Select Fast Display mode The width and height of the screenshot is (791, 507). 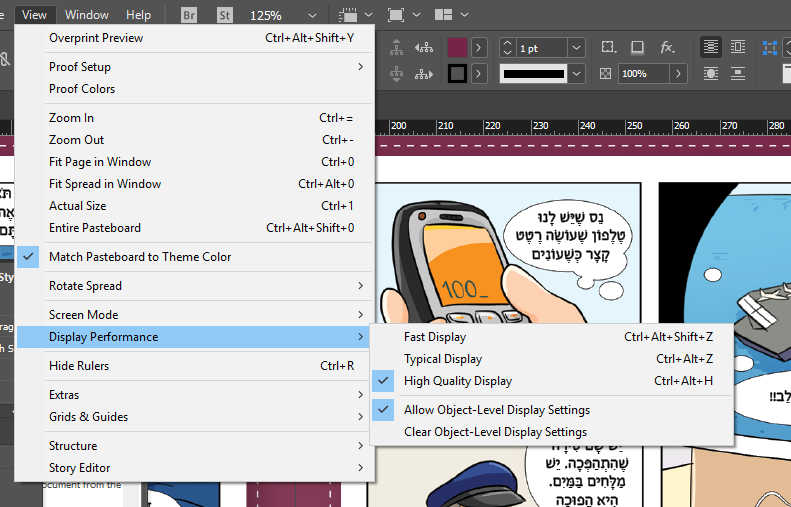[x=434, y=337]
